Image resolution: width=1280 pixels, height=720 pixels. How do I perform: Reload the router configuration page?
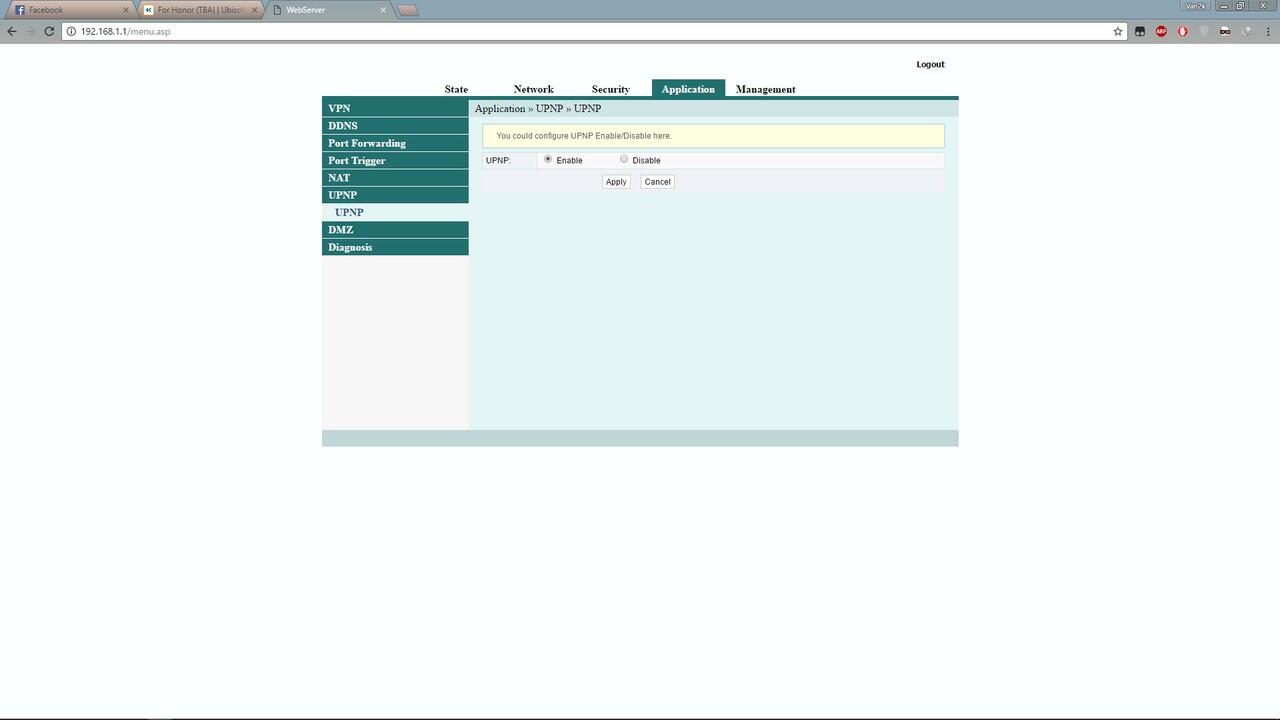pos(48,31)
